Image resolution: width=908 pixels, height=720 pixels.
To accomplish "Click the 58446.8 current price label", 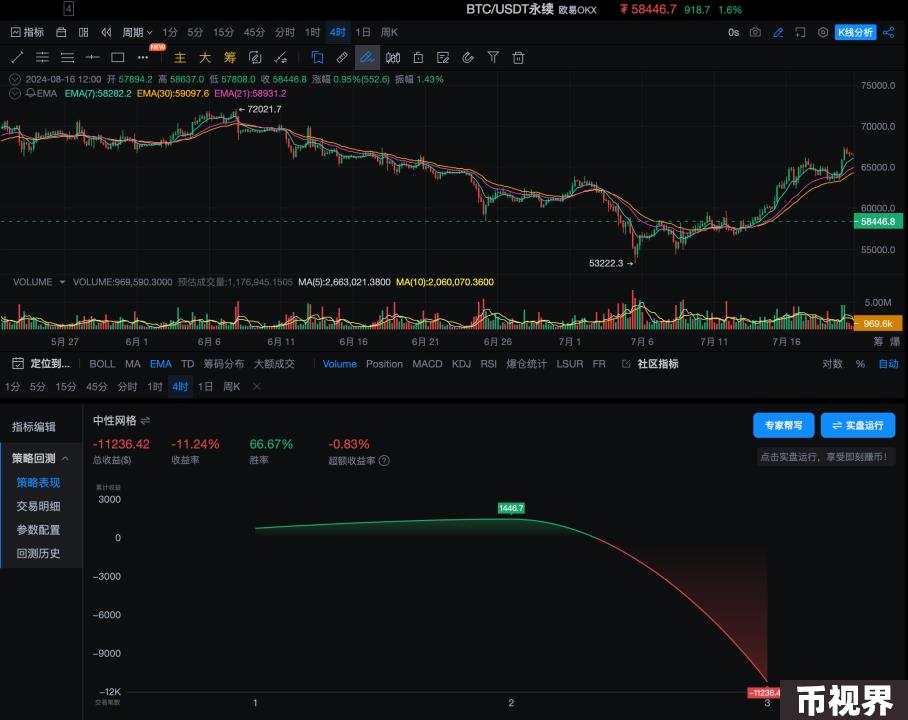I will coord(878,221).
